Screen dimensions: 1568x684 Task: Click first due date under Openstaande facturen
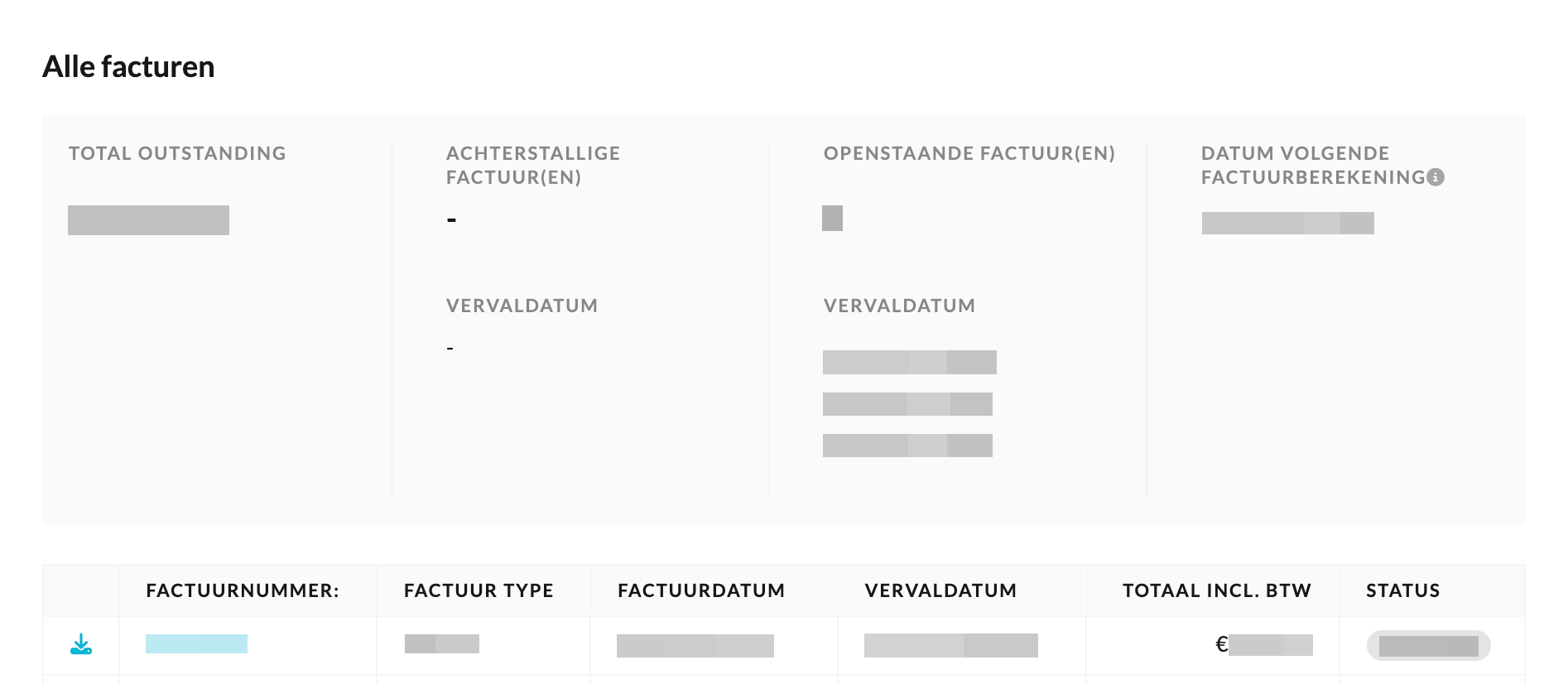click(910, 362)
